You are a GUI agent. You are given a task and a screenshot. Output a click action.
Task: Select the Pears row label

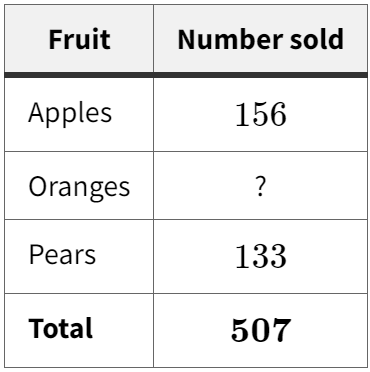(x=62, y=255)
